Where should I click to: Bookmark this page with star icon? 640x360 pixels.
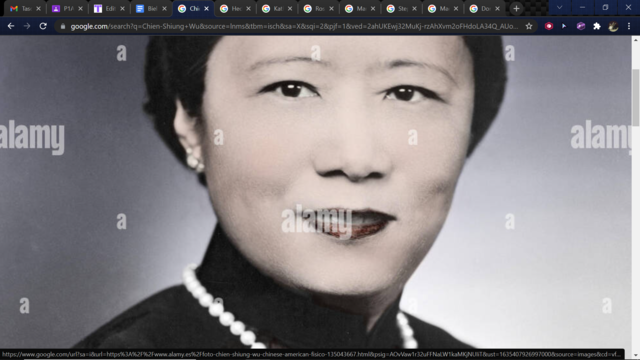529,27
